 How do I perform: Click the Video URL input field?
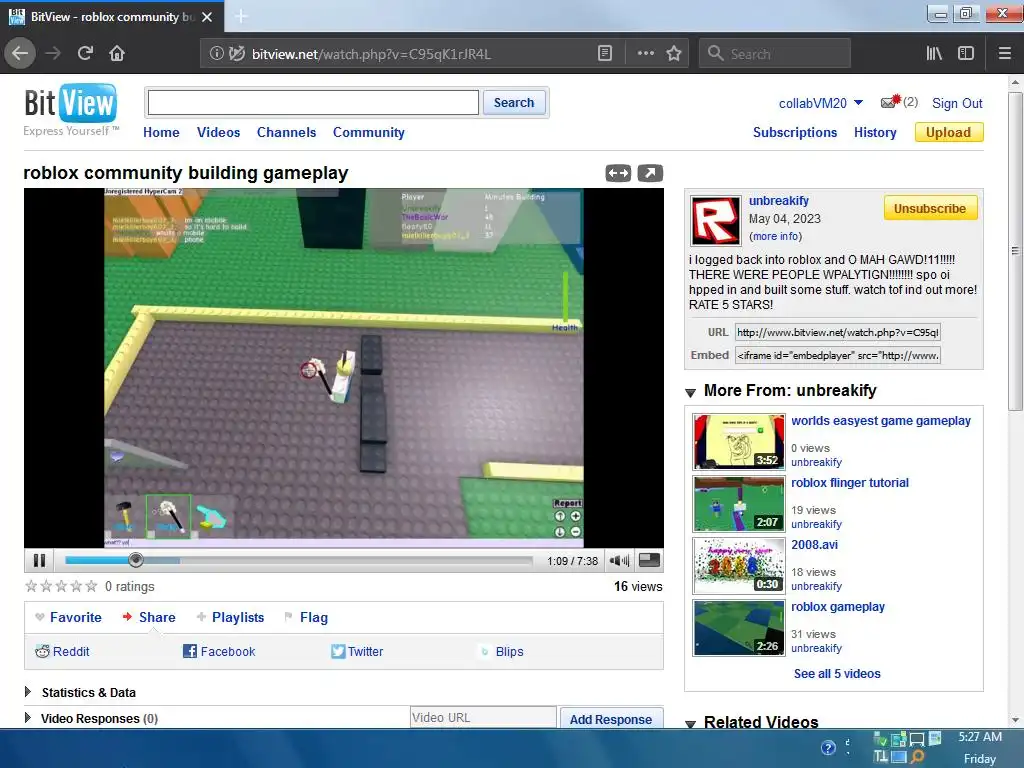483,717
